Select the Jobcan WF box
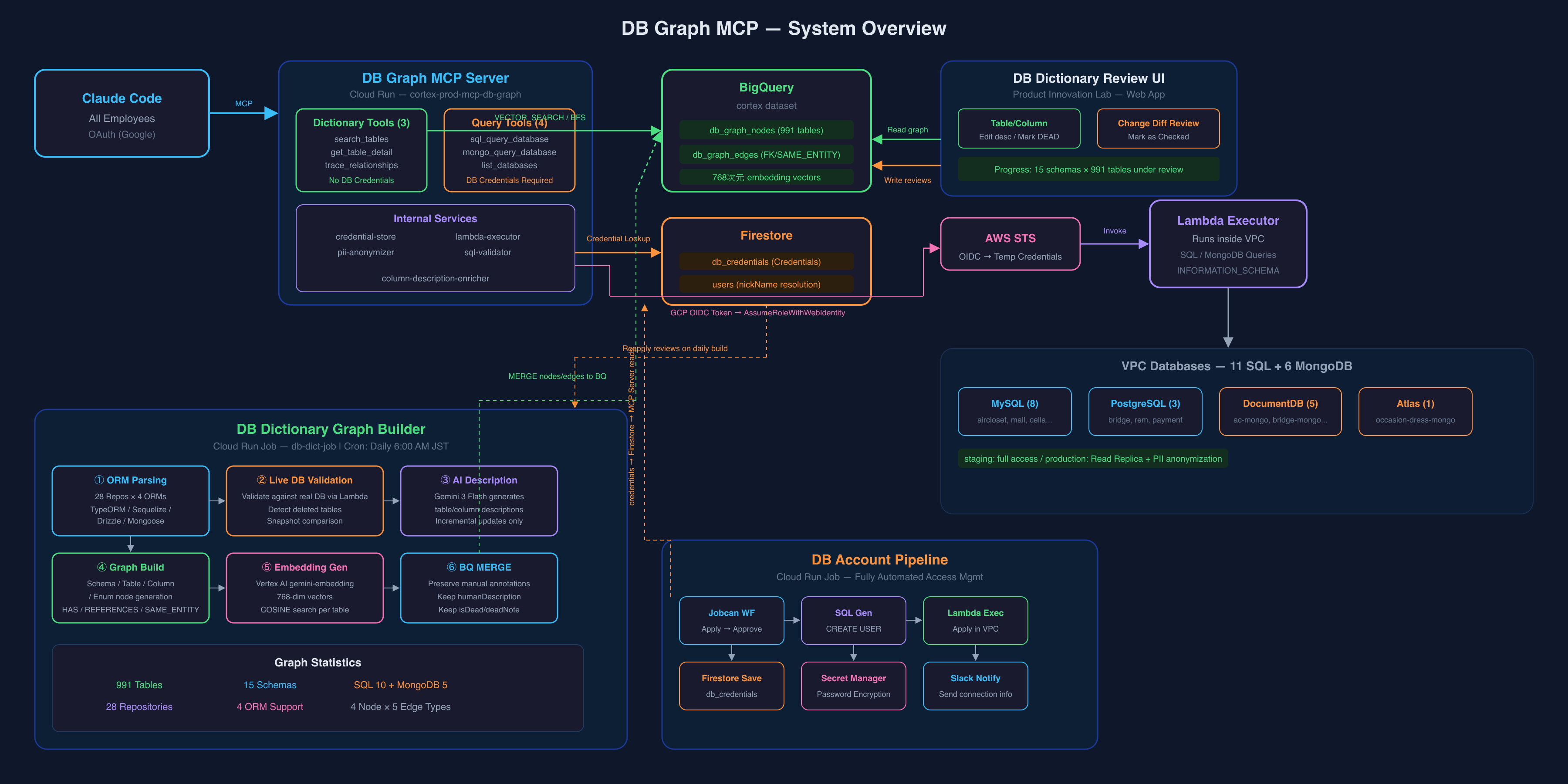Screen dimensions: 1568x784 tap(731, 620)
